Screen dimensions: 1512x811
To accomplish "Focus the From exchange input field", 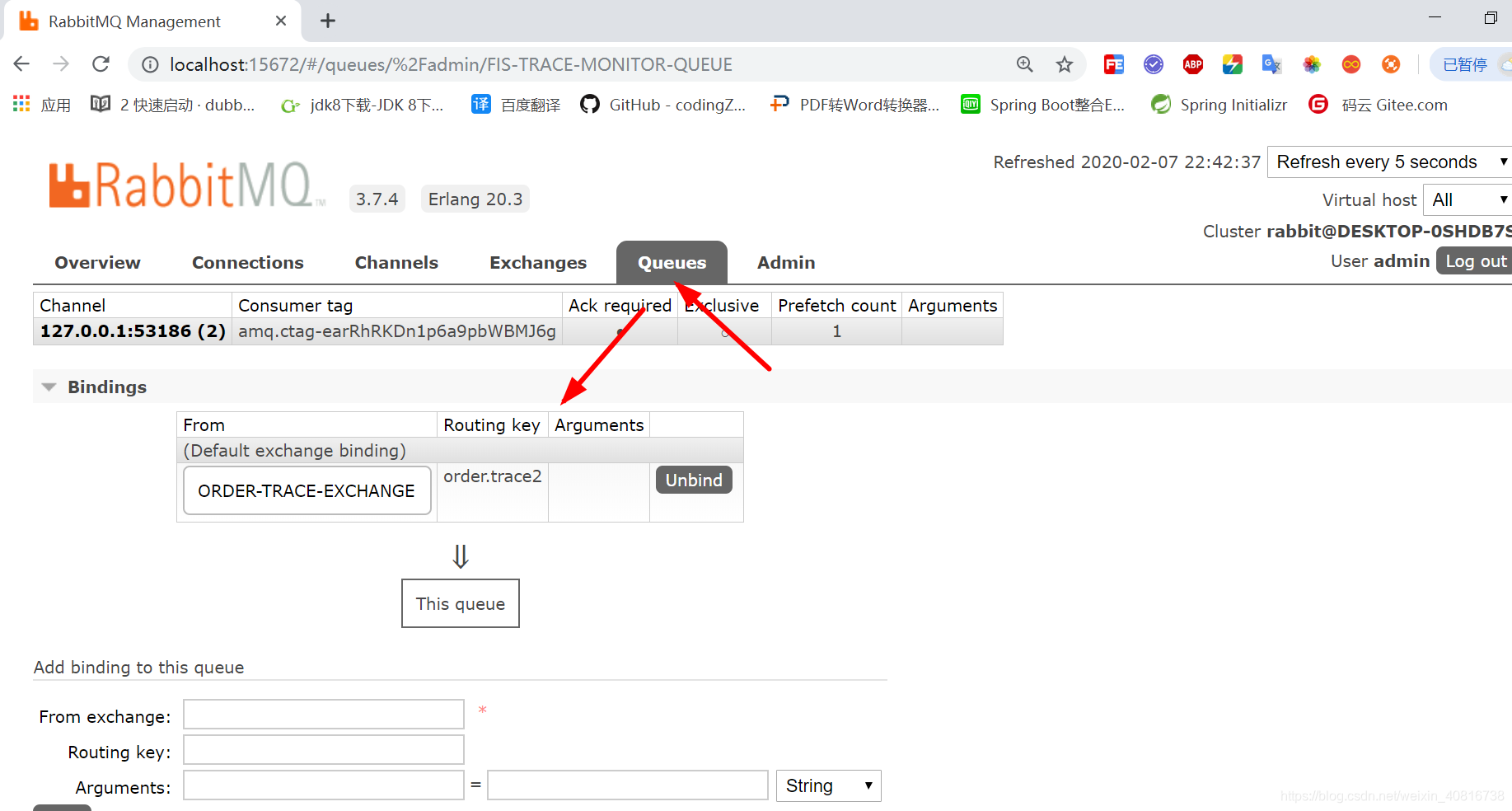I will pos(324,714).
